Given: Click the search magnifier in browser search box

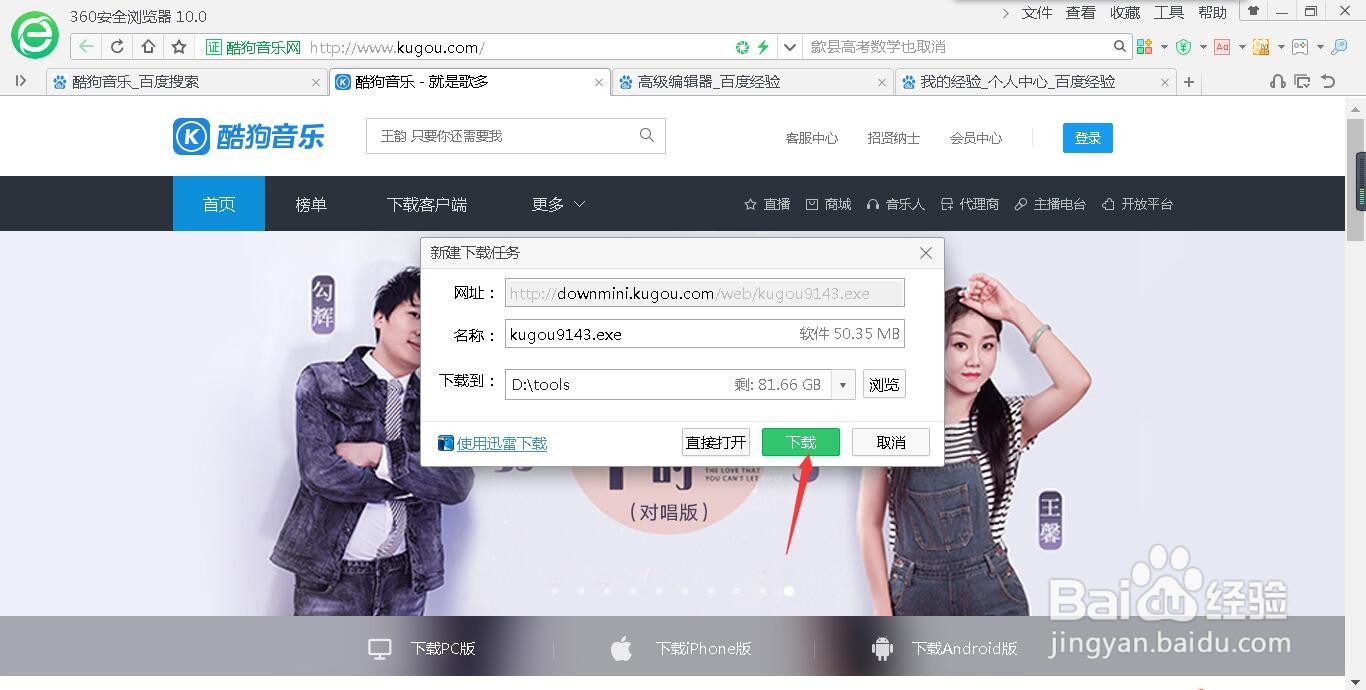Looking at the screenshot, I should click(1120, 46).
